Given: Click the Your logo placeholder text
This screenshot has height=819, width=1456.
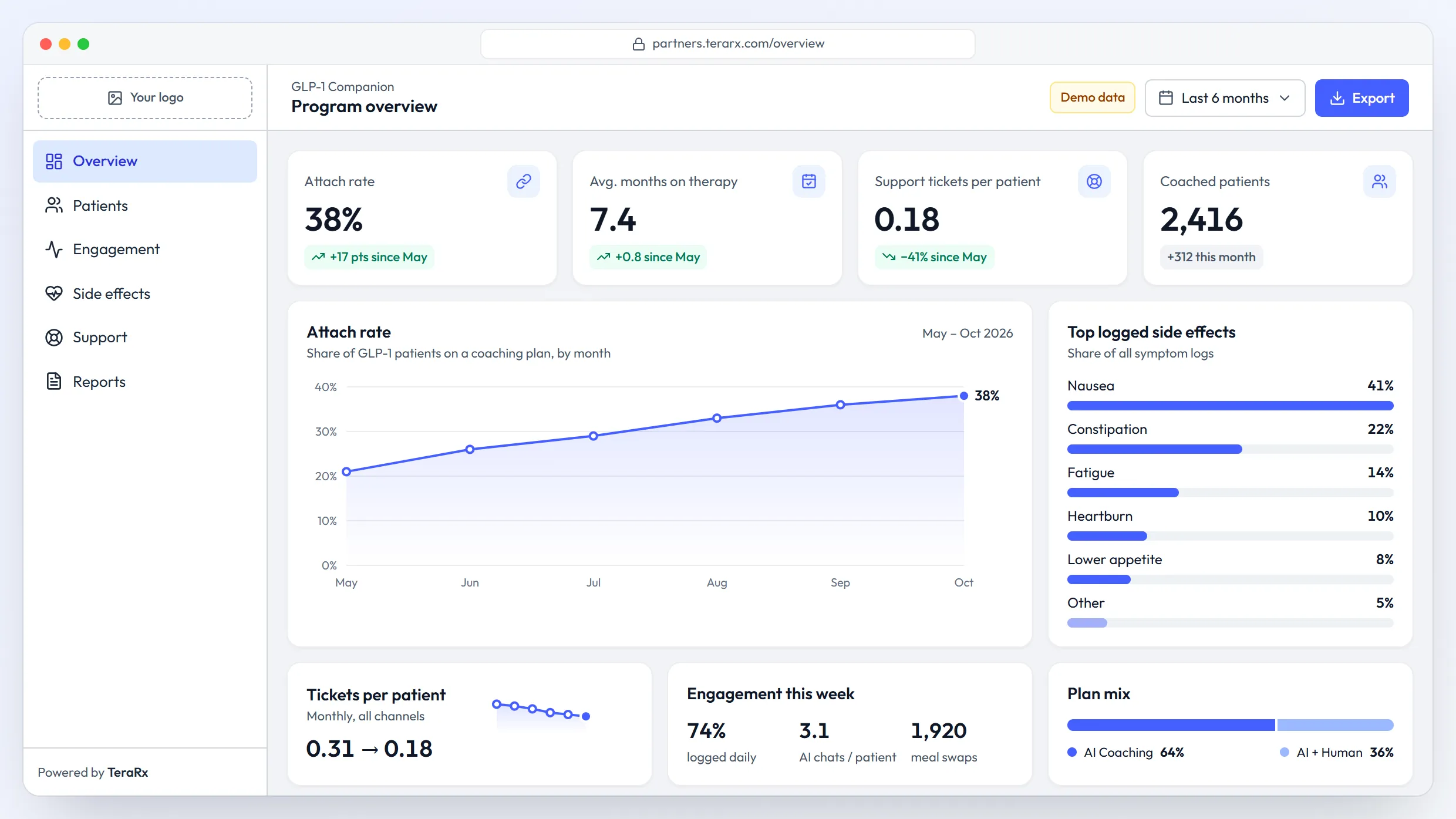Looking at the screenshot, I should 157,97.
